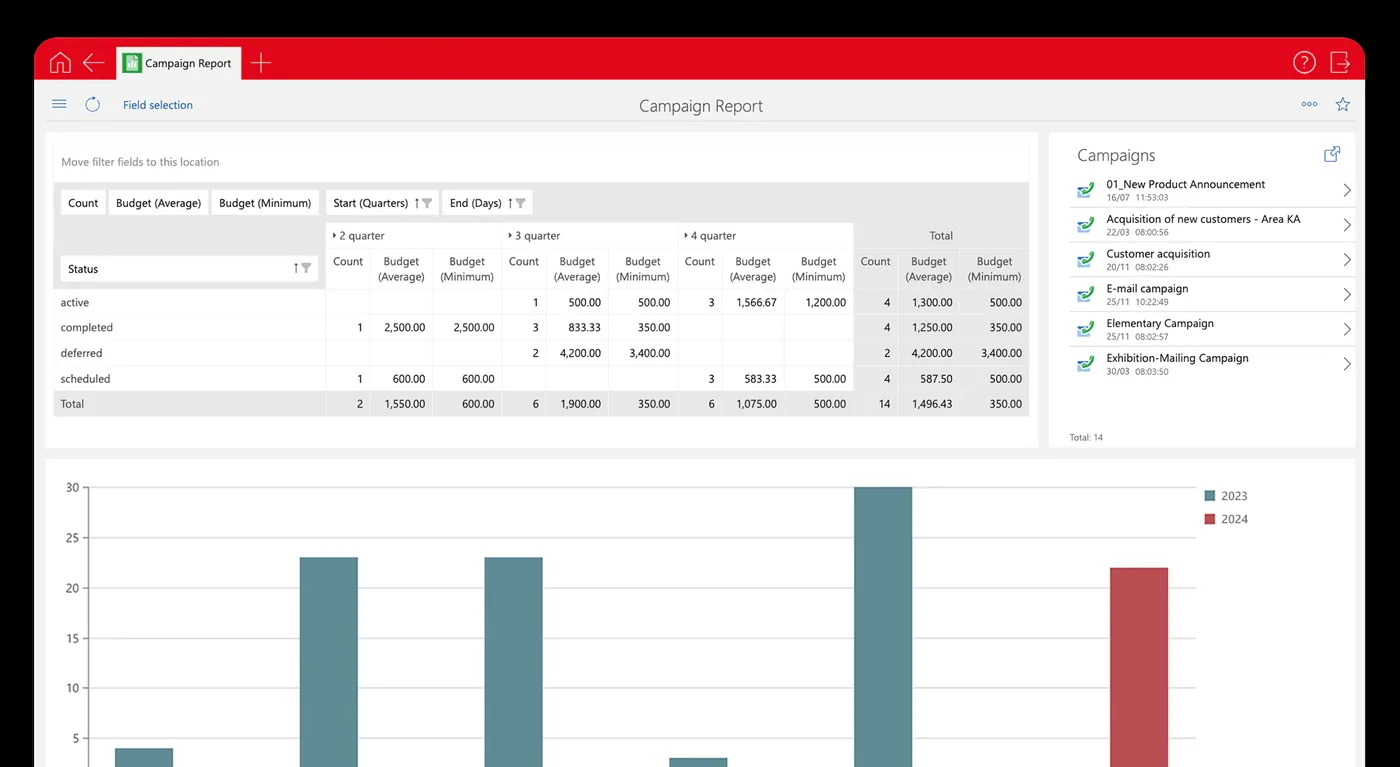Click the filter fields drop area

(540, 162)
